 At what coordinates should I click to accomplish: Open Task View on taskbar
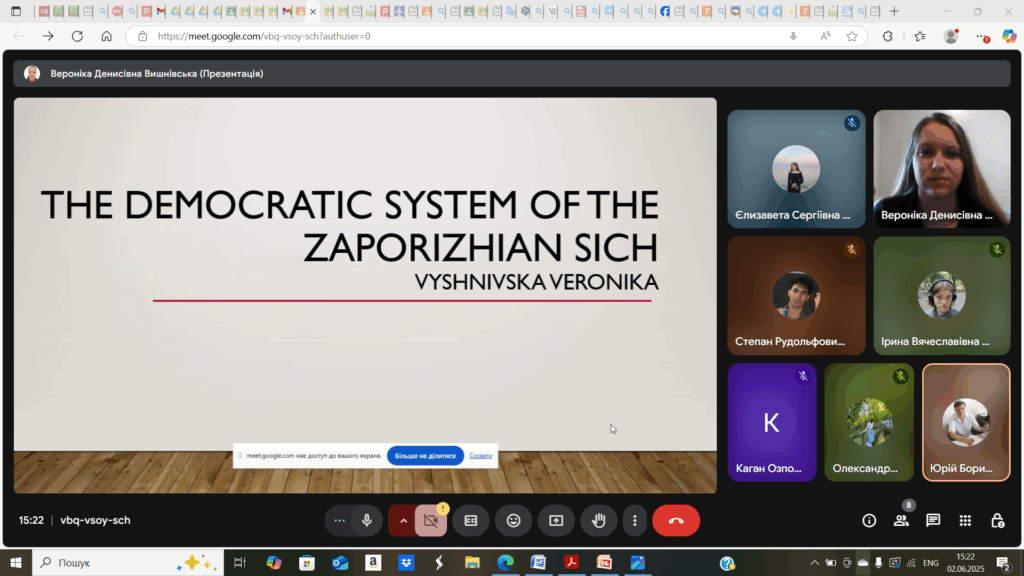[x=240, y=562]
